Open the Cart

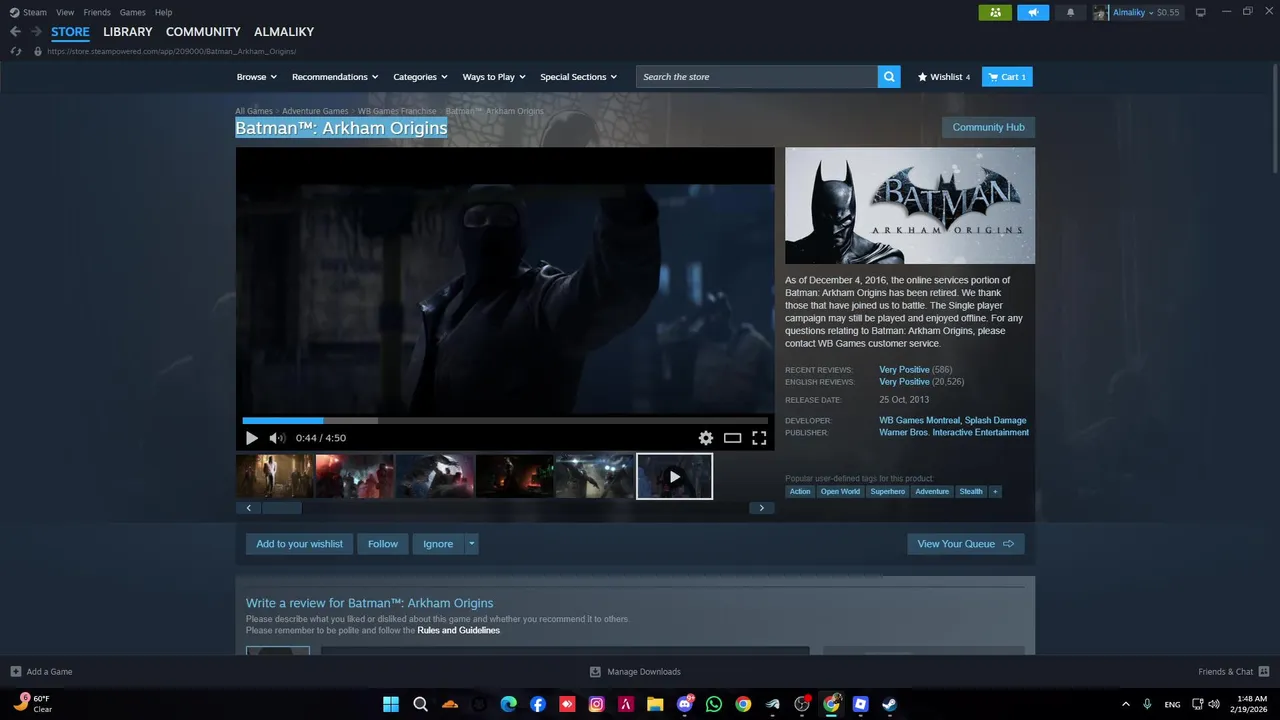[x=1007, y=77]
